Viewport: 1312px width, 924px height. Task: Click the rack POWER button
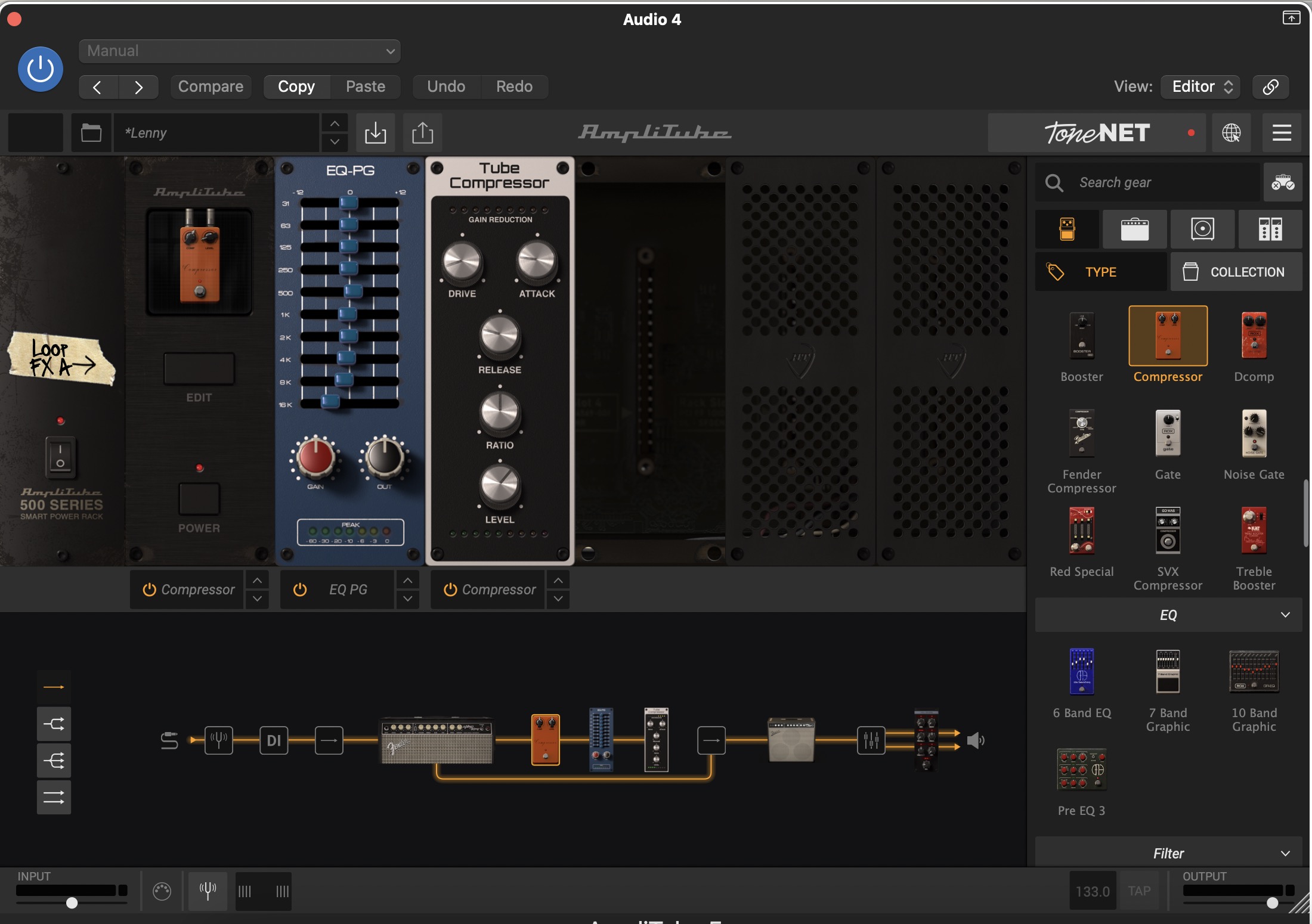[199, 498]
